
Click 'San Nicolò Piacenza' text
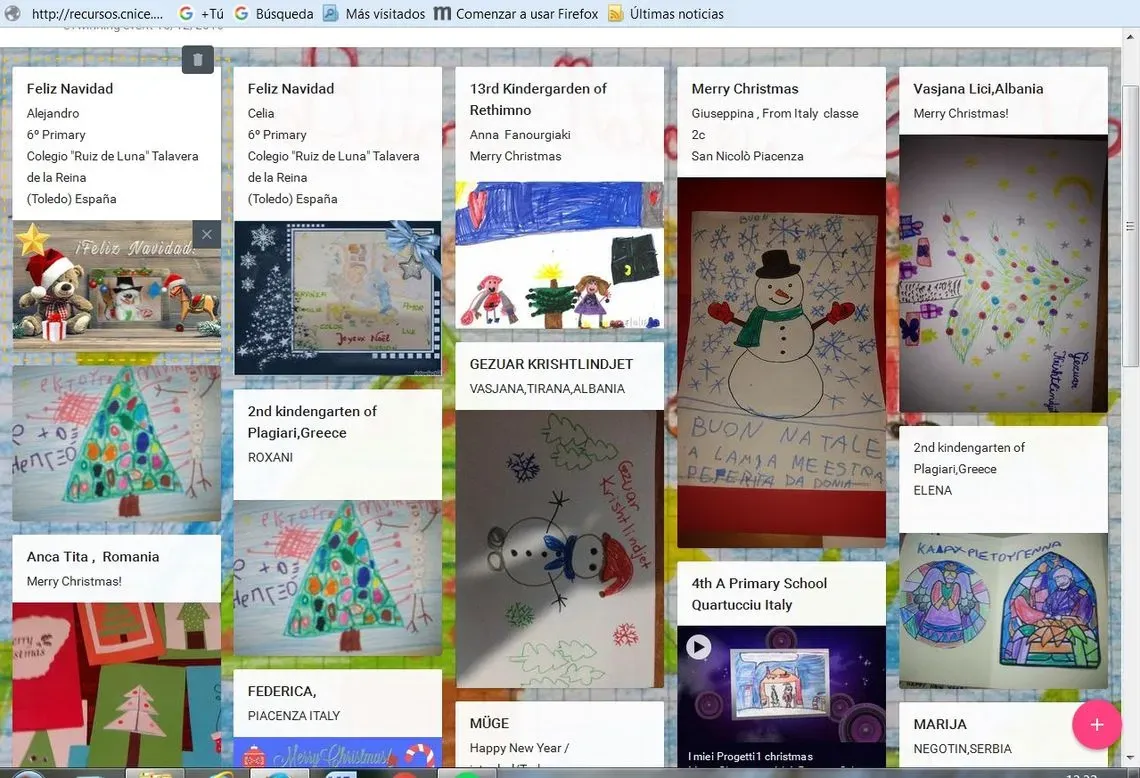pos(747,156)
